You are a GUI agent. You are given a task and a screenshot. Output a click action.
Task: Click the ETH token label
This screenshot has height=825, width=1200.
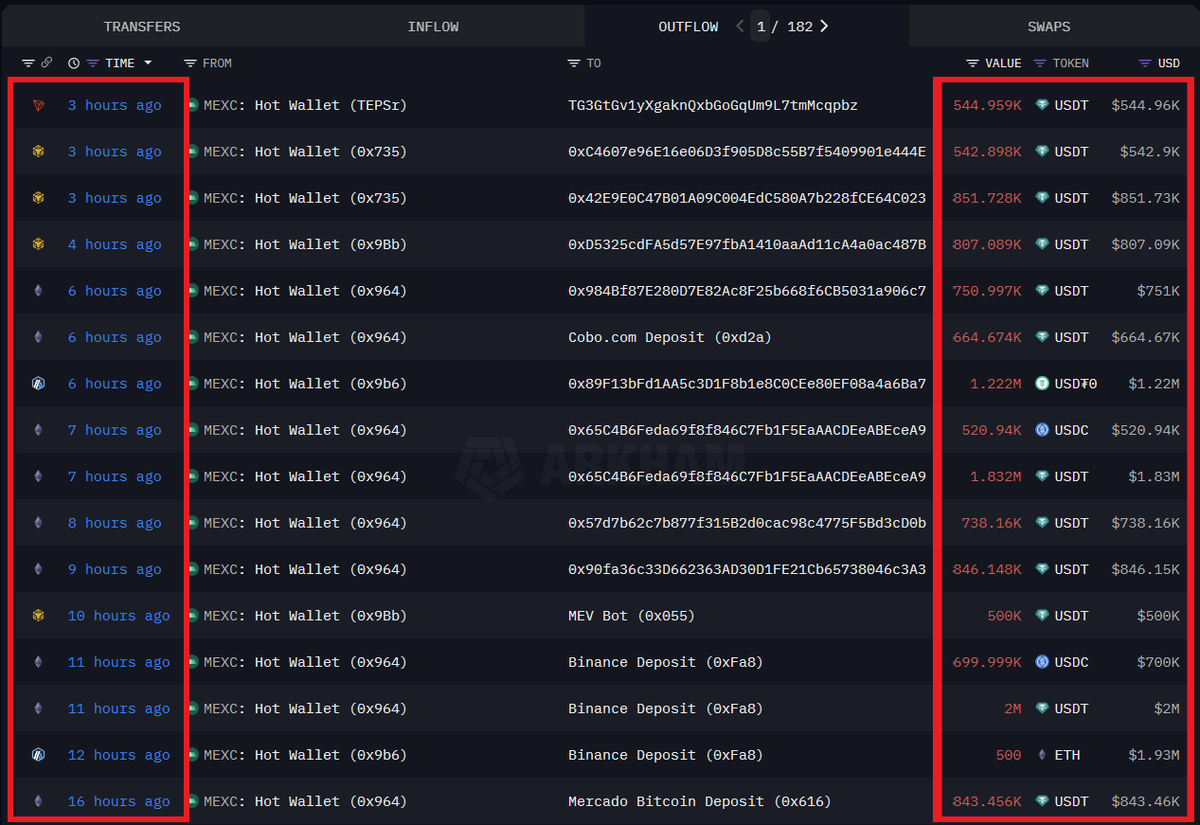click(1067, 755)
